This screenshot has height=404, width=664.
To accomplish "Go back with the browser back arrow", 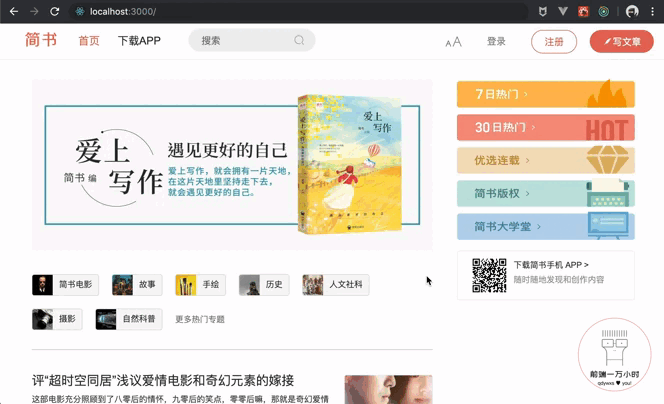I will point(14,11).
